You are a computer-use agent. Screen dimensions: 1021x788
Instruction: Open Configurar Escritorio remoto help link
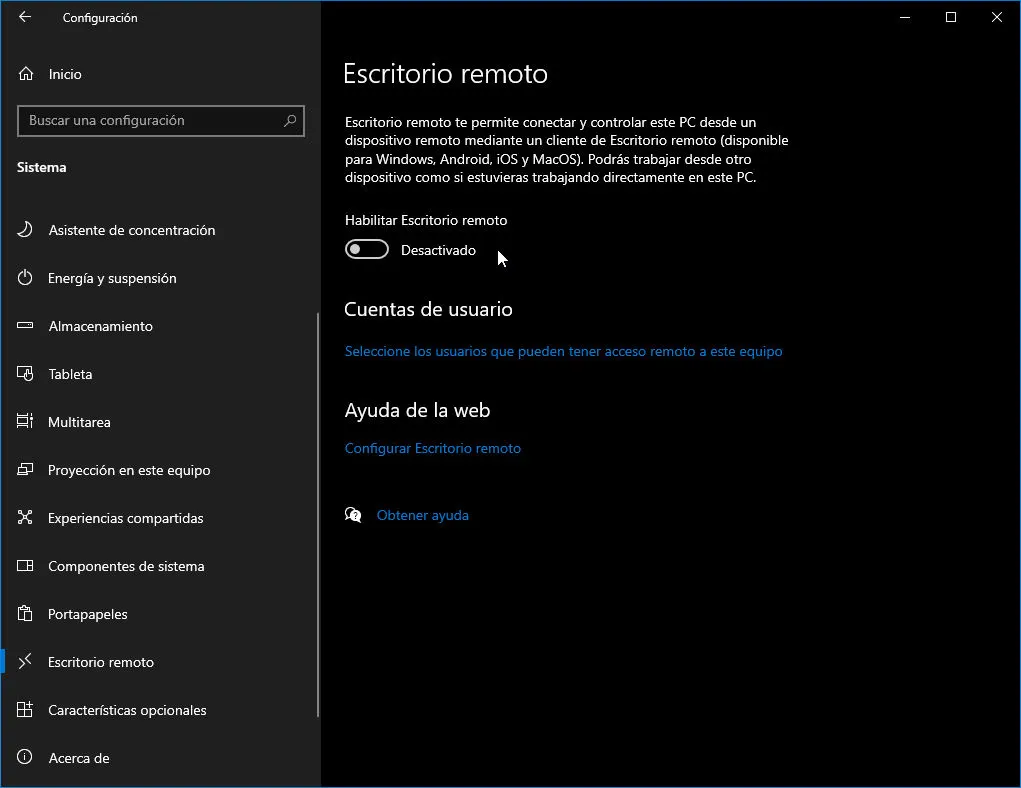(432, 448)
